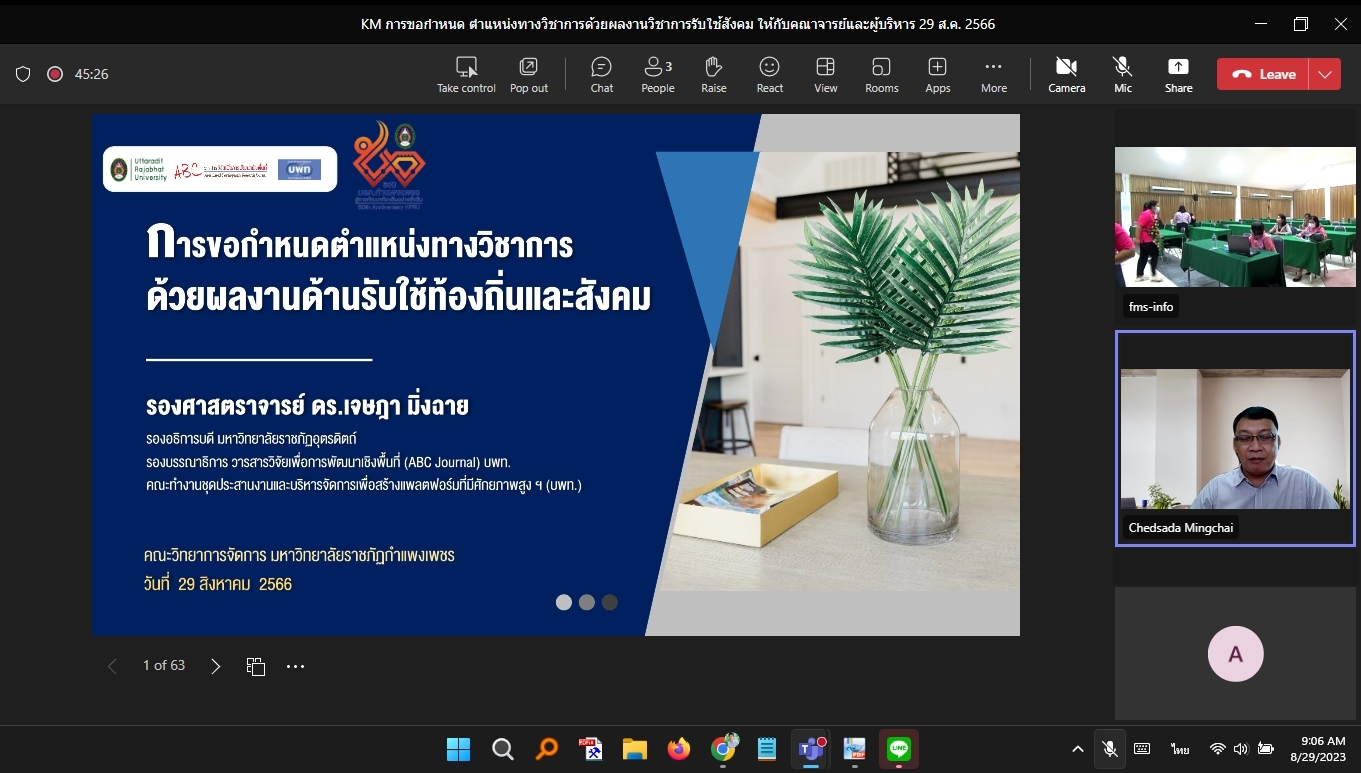Click Take control of the presentation
Viewport: 1361px width, 773px height.
(466, 74)
